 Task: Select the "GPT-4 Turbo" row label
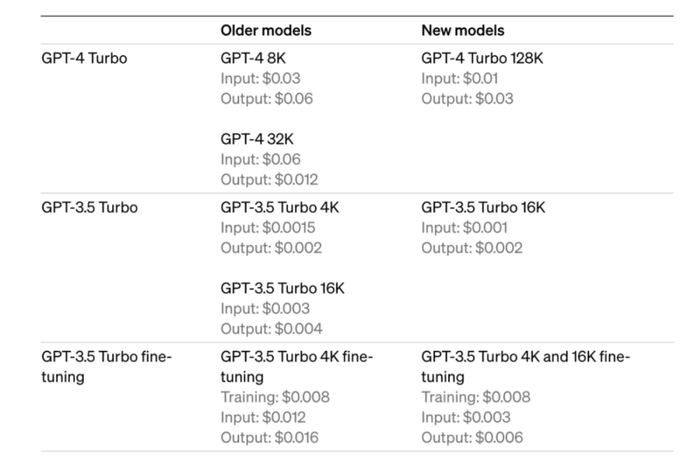point(84,58)
